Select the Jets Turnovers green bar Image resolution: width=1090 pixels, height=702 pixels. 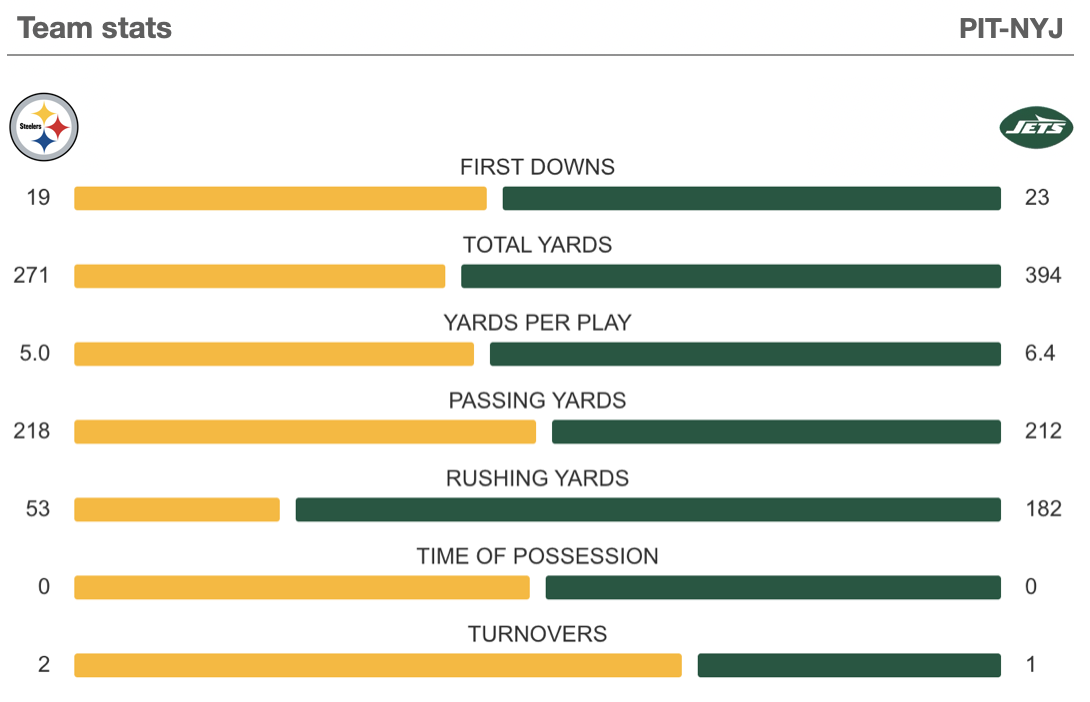[849, 666]
